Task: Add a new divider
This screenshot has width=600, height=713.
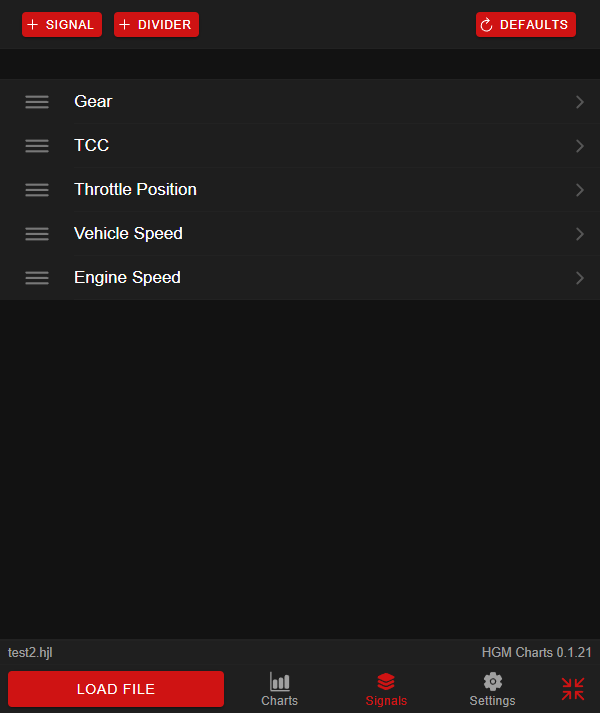Action: pos(156,25)
